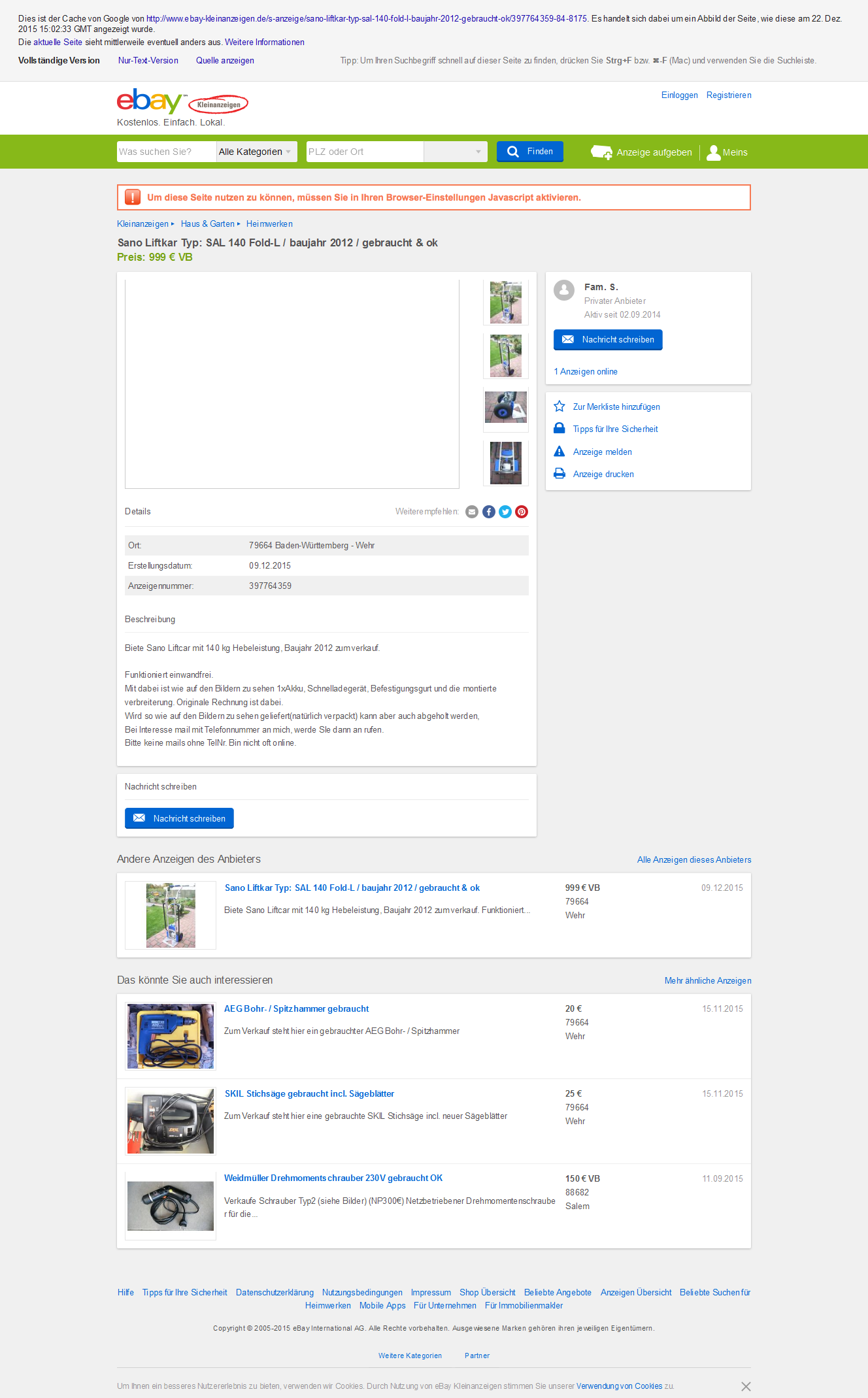
Task: Click 'Anzeige melden' text link
Action: (x=603, y=452)
